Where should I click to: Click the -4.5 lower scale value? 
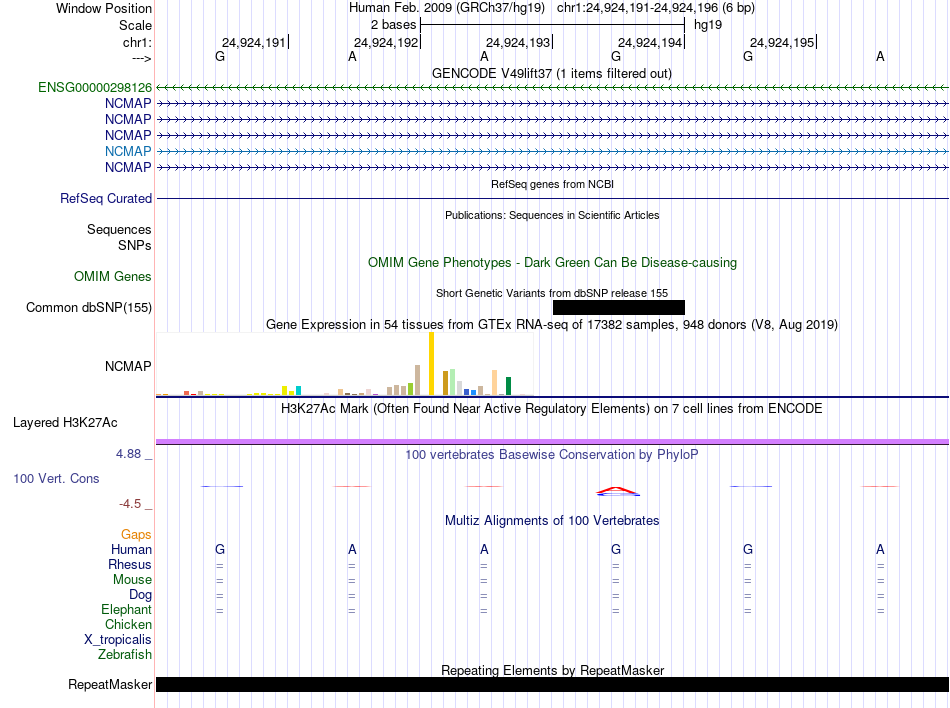(130, 504)
